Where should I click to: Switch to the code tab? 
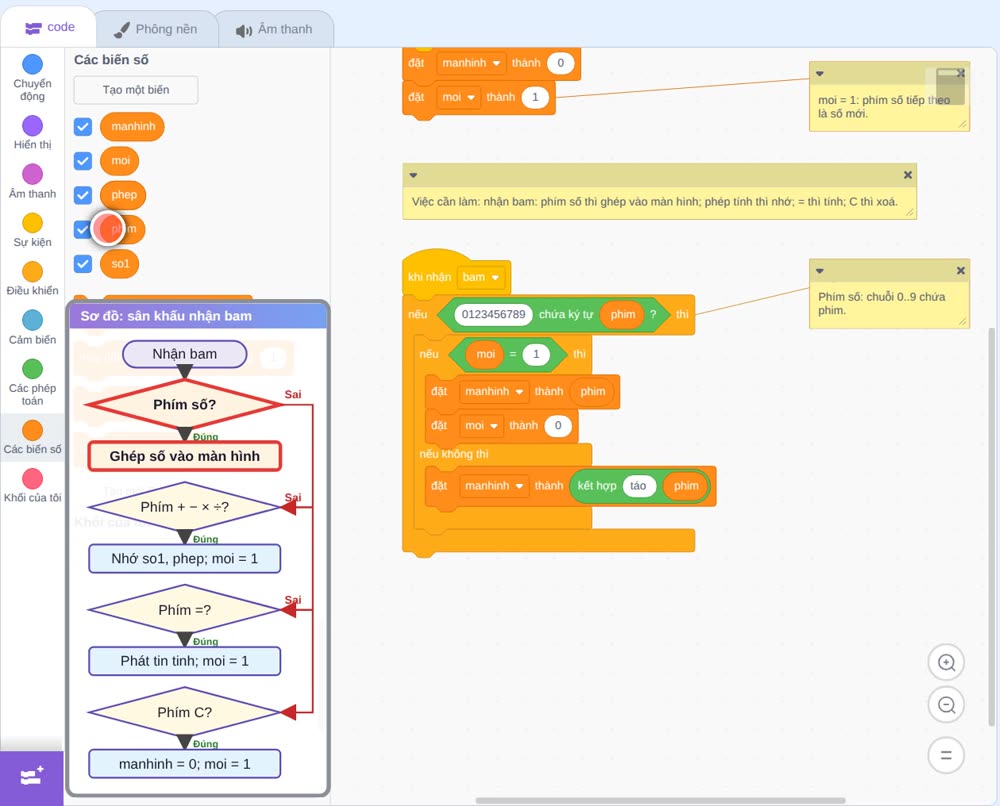pyautogui.click(x=49, y=27)
